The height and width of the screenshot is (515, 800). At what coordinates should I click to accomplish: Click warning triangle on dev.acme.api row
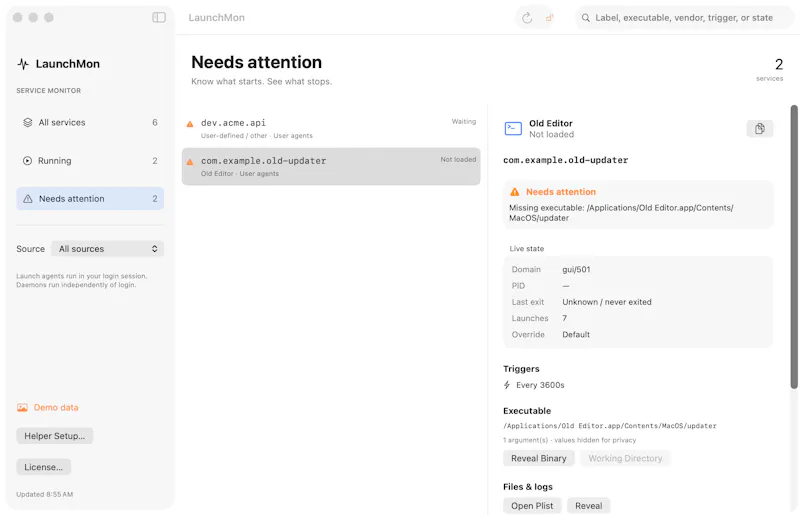(190, 124)
